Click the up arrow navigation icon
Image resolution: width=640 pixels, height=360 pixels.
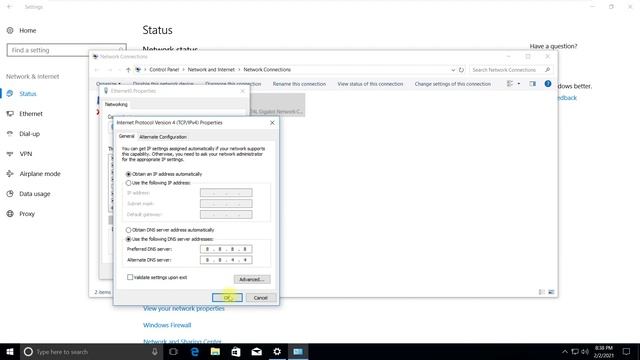[x=128, y=70]
